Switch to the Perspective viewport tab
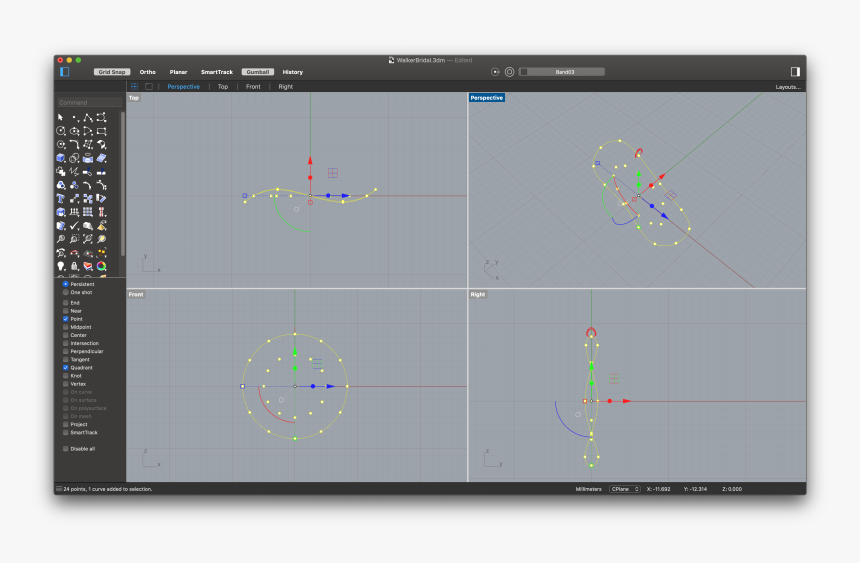Image resolution: width=860 pixels, height=563 pixels. (x=184, y=87)
